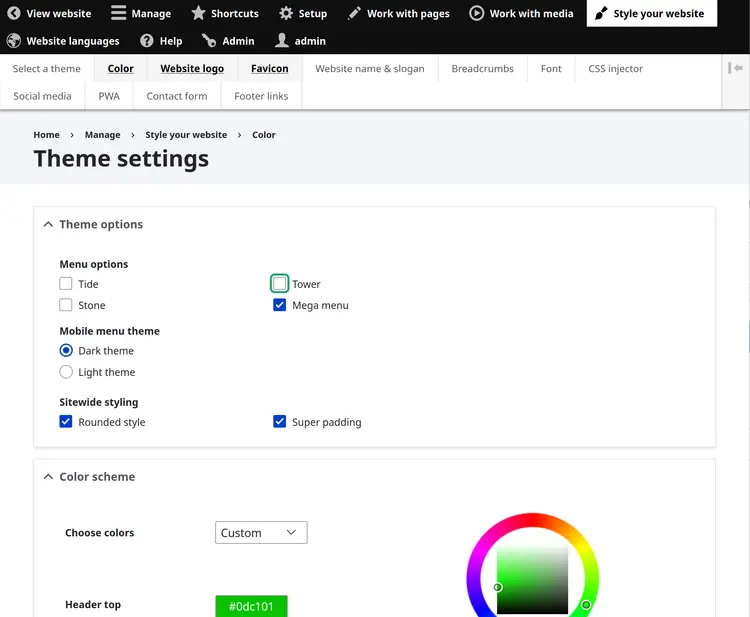Open the CSS injector tab
Image resolution: width=750 pixels, height=617 pixels.
[616, 68]
